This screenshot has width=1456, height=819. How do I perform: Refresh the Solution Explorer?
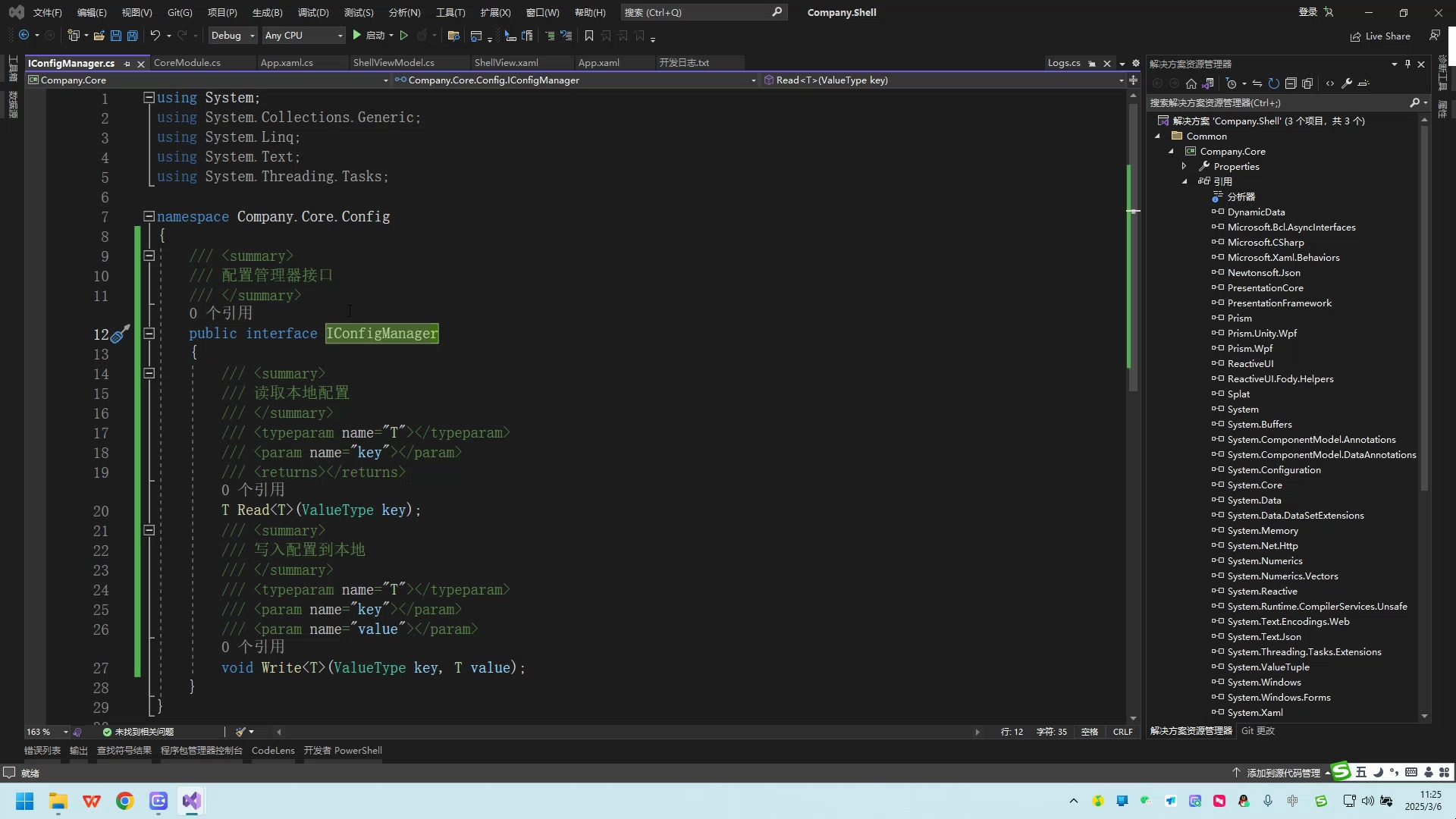1274,83
